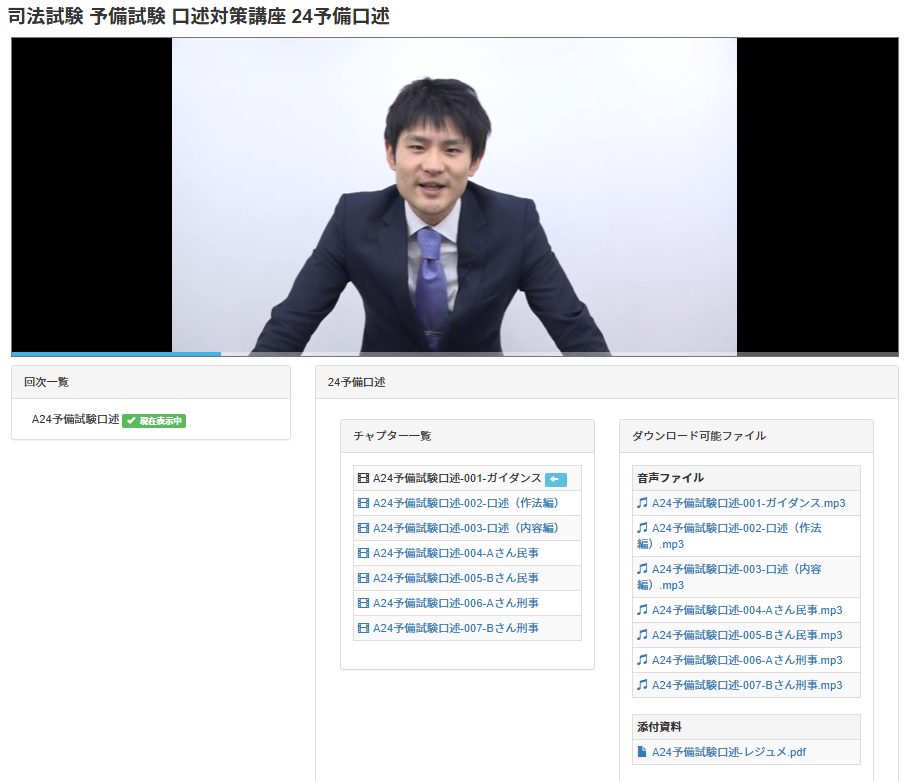Click the green 現在表示中 badge
Screen dimensions: 907x781
click(x=154, y=421)
